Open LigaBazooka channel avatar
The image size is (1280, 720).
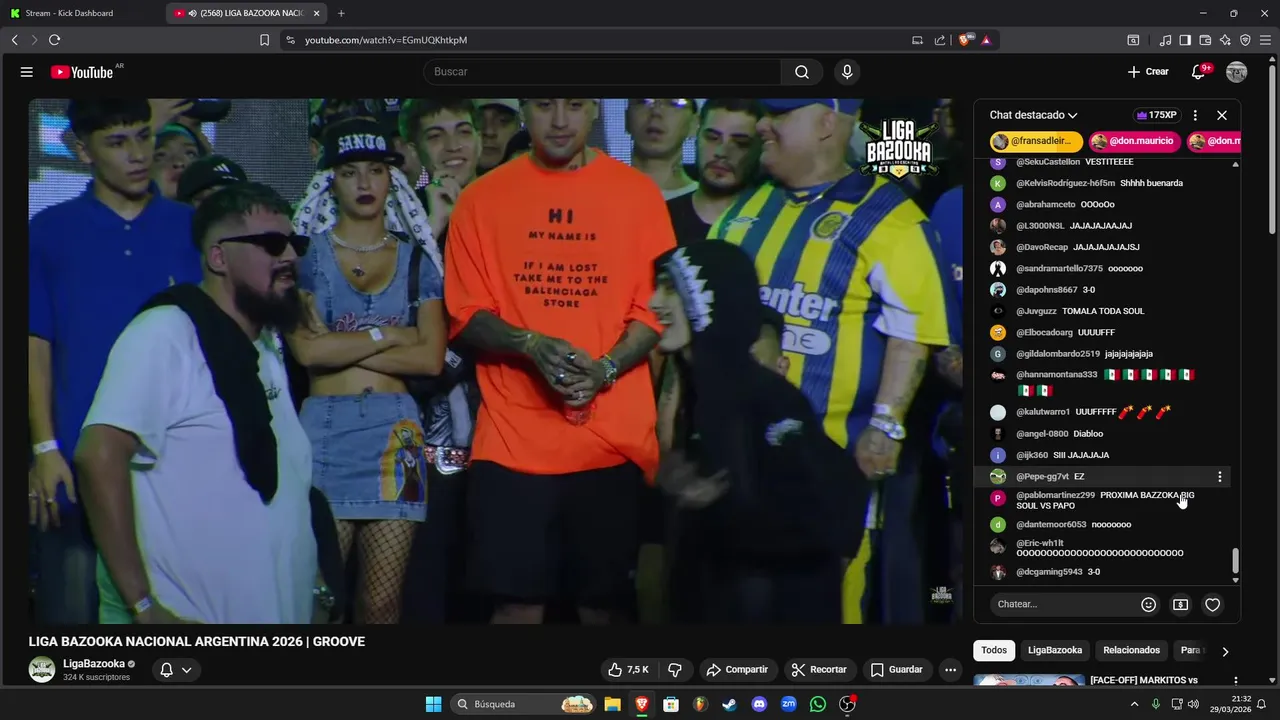[42, 669]
